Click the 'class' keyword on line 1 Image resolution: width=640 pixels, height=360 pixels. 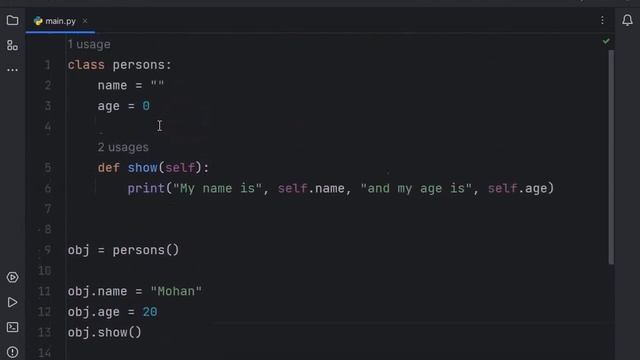pos(86,65)
